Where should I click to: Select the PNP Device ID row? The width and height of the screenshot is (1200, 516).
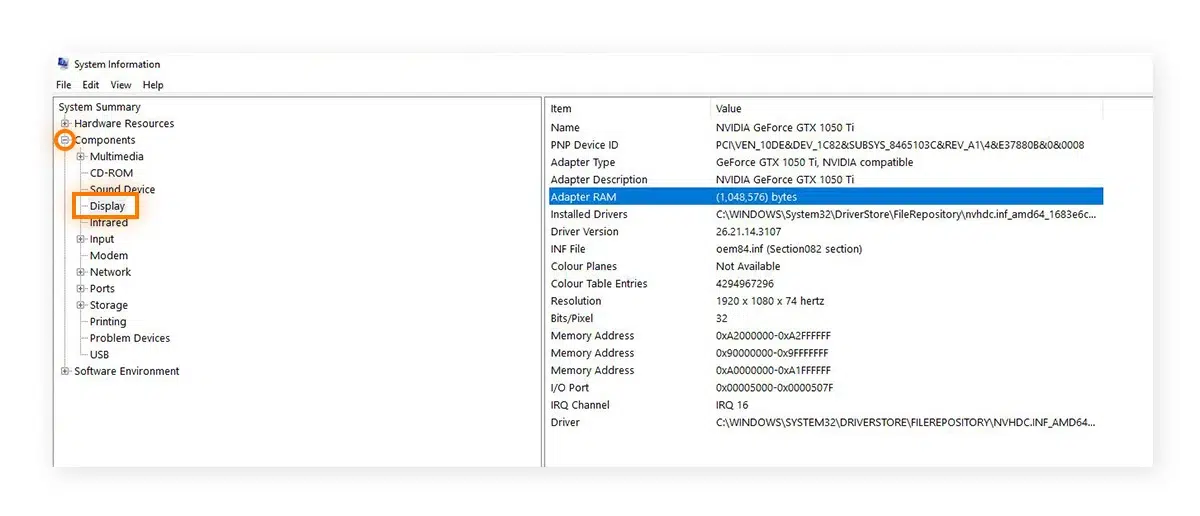pyautogui.click(x=826, y=145)
